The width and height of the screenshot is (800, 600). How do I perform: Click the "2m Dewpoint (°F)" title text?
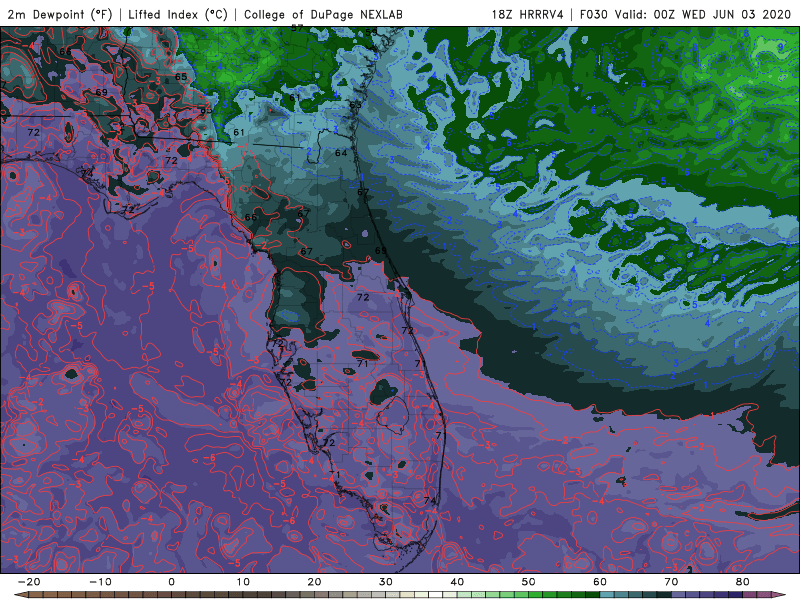pos(60,14)
